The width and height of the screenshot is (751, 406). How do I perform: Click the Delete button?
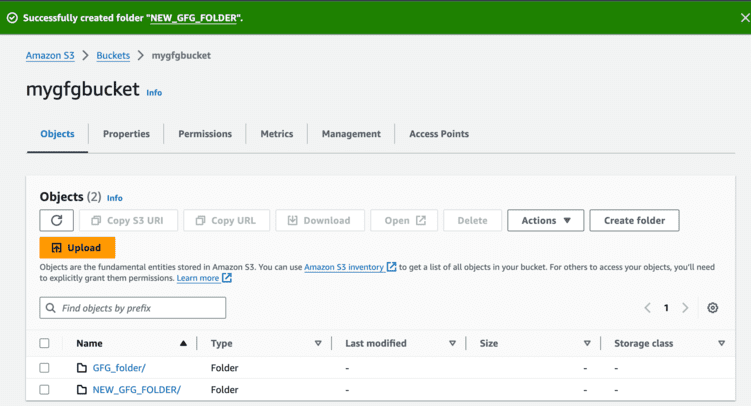tap(472, 220)
